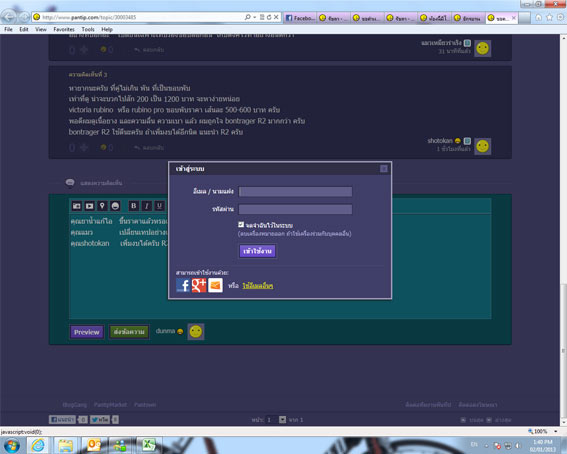Log in with the Facebook icon
The height and width of the screenshot is (454, 567).
[x=183, y=285]
